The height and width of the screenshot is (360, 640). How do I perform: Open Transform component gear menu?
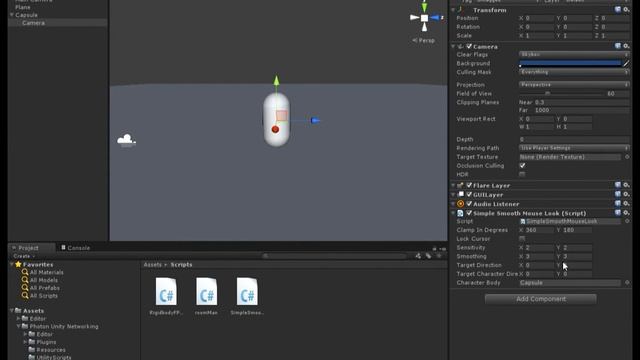click(626, 9)
